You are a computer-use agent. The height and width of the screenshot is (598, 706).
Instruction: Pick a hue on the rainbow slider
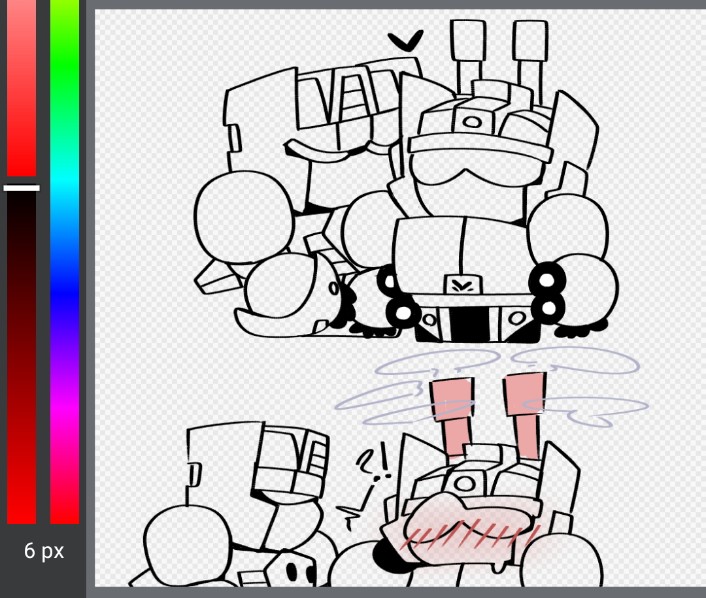65,262
